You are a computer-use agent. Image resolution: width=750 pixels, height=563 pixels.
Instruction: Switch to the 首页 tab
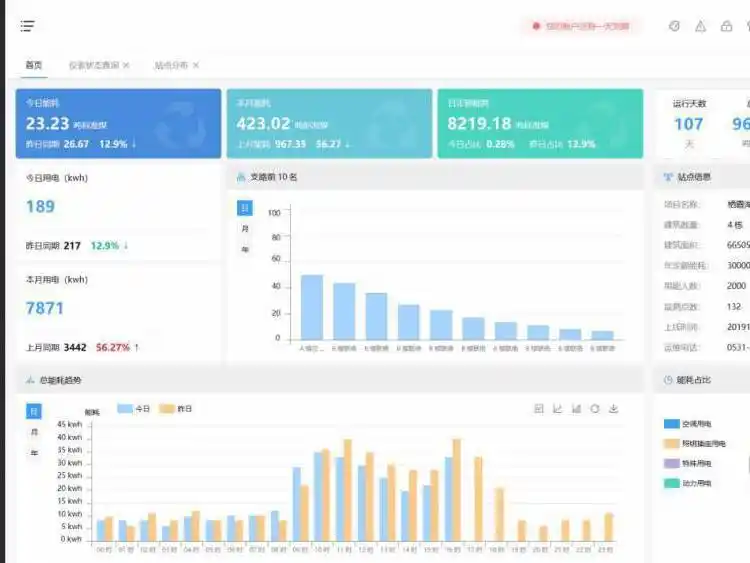point(34,65)
